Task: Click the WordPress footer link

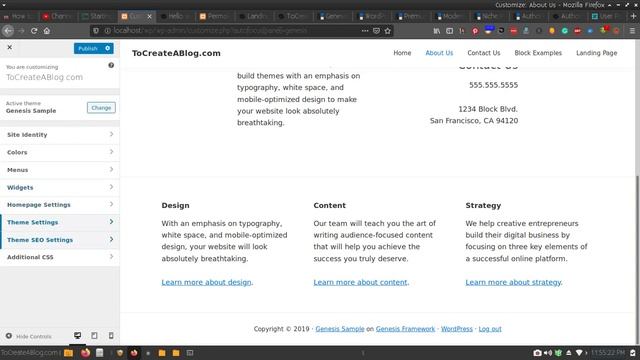Action: tap(457, 329)
